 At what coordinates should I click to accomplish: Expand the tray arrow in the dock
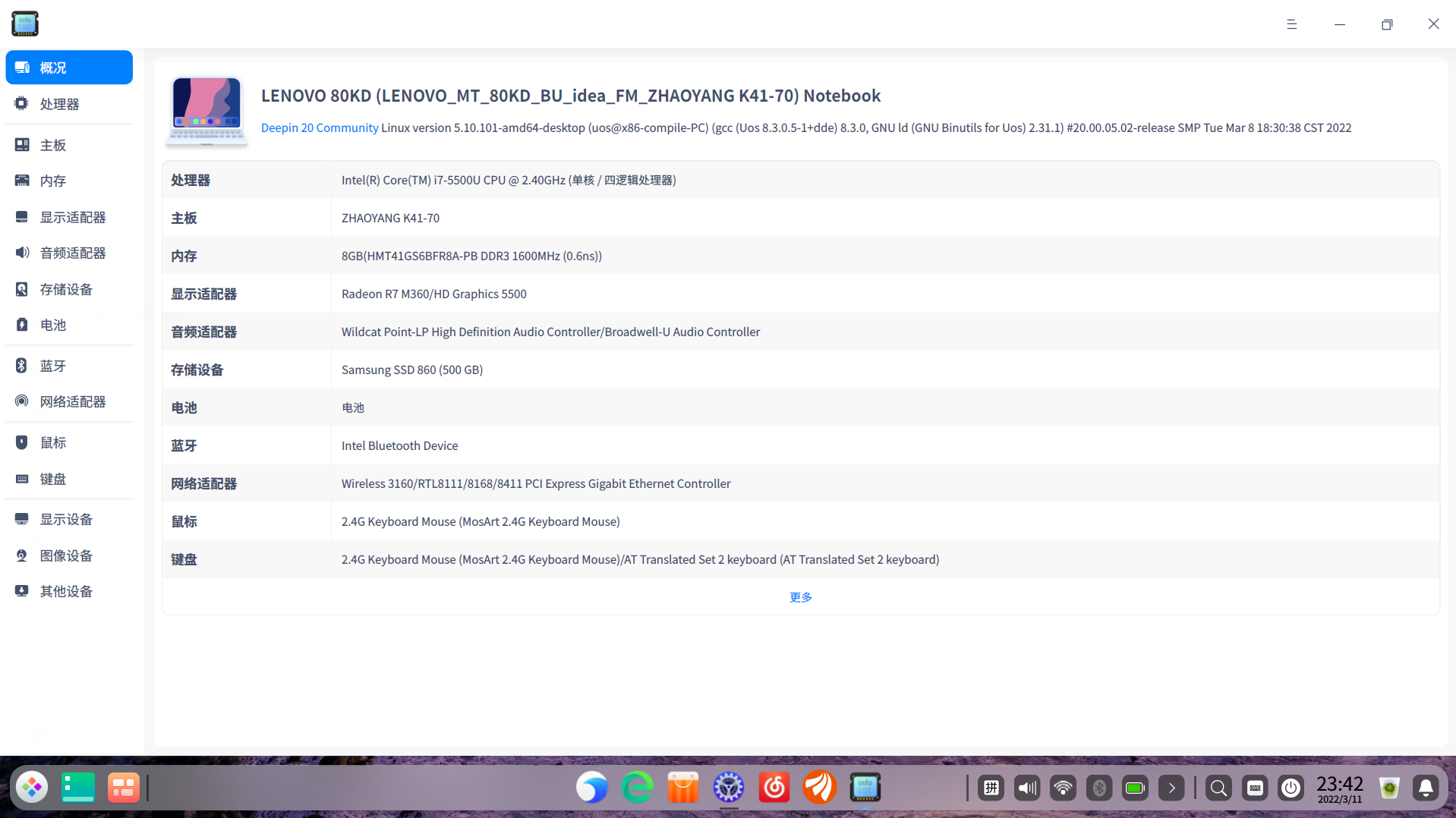pos(1171,788)
